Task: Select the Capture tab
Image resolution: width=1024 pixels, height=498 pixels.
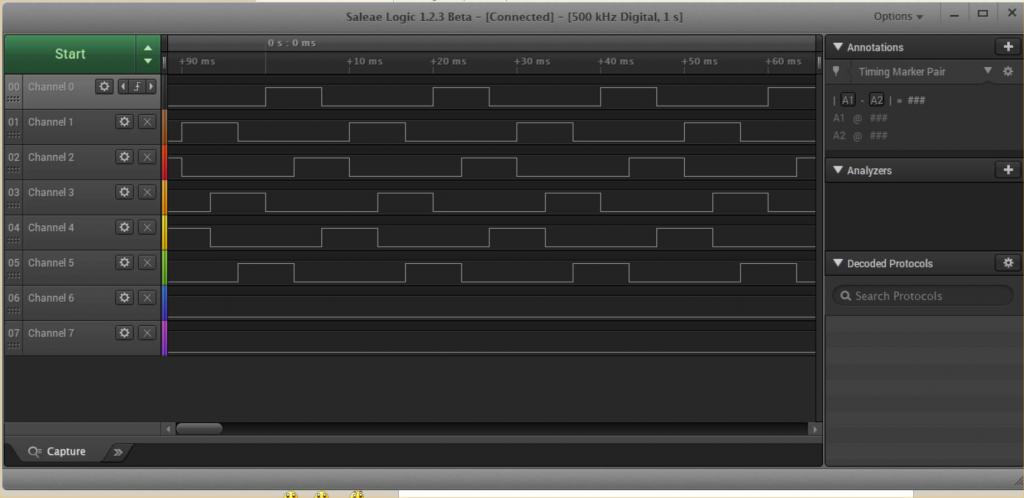Action: [58, 452]
